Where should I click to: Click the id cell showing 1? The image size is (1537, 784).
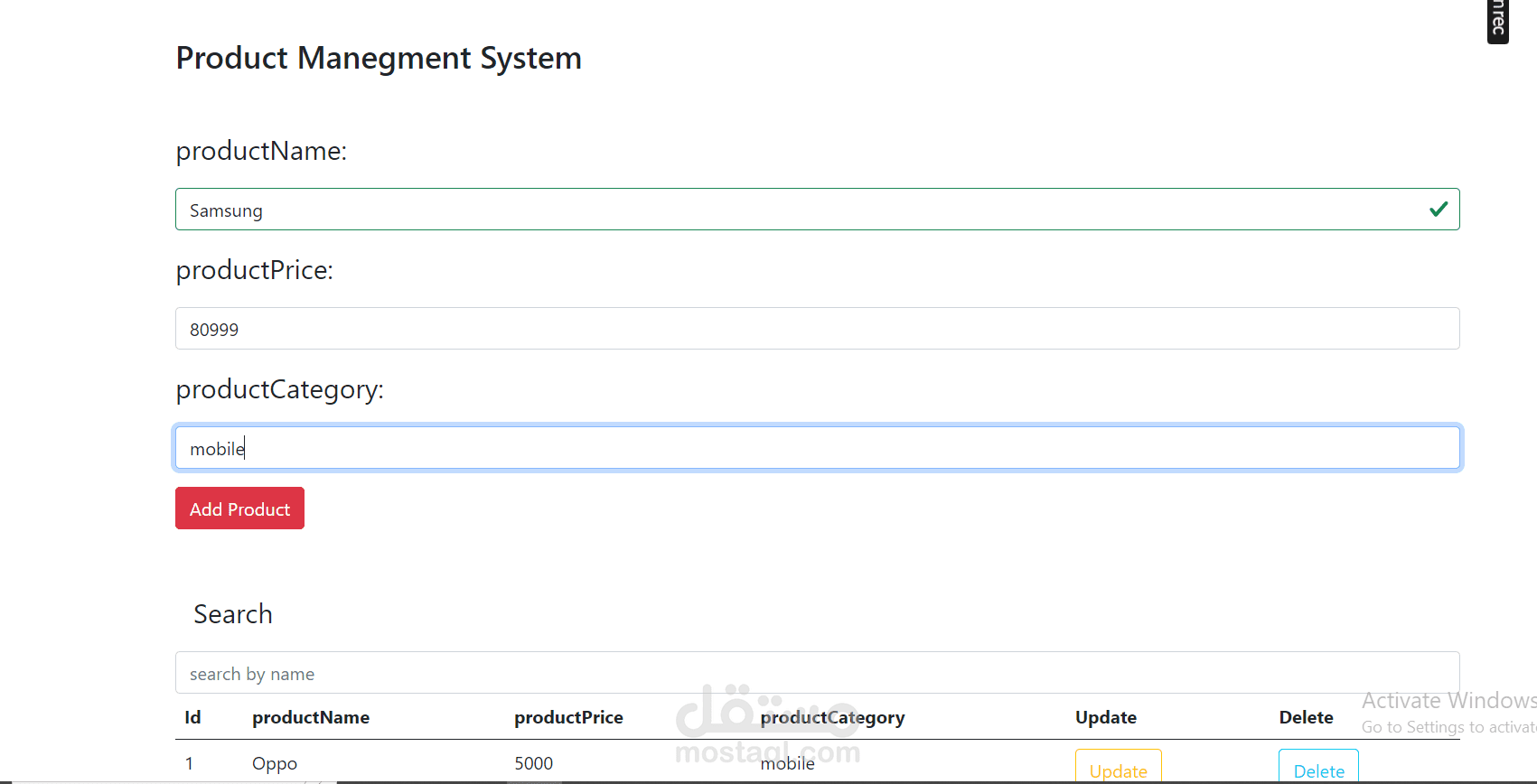[189, 763]
